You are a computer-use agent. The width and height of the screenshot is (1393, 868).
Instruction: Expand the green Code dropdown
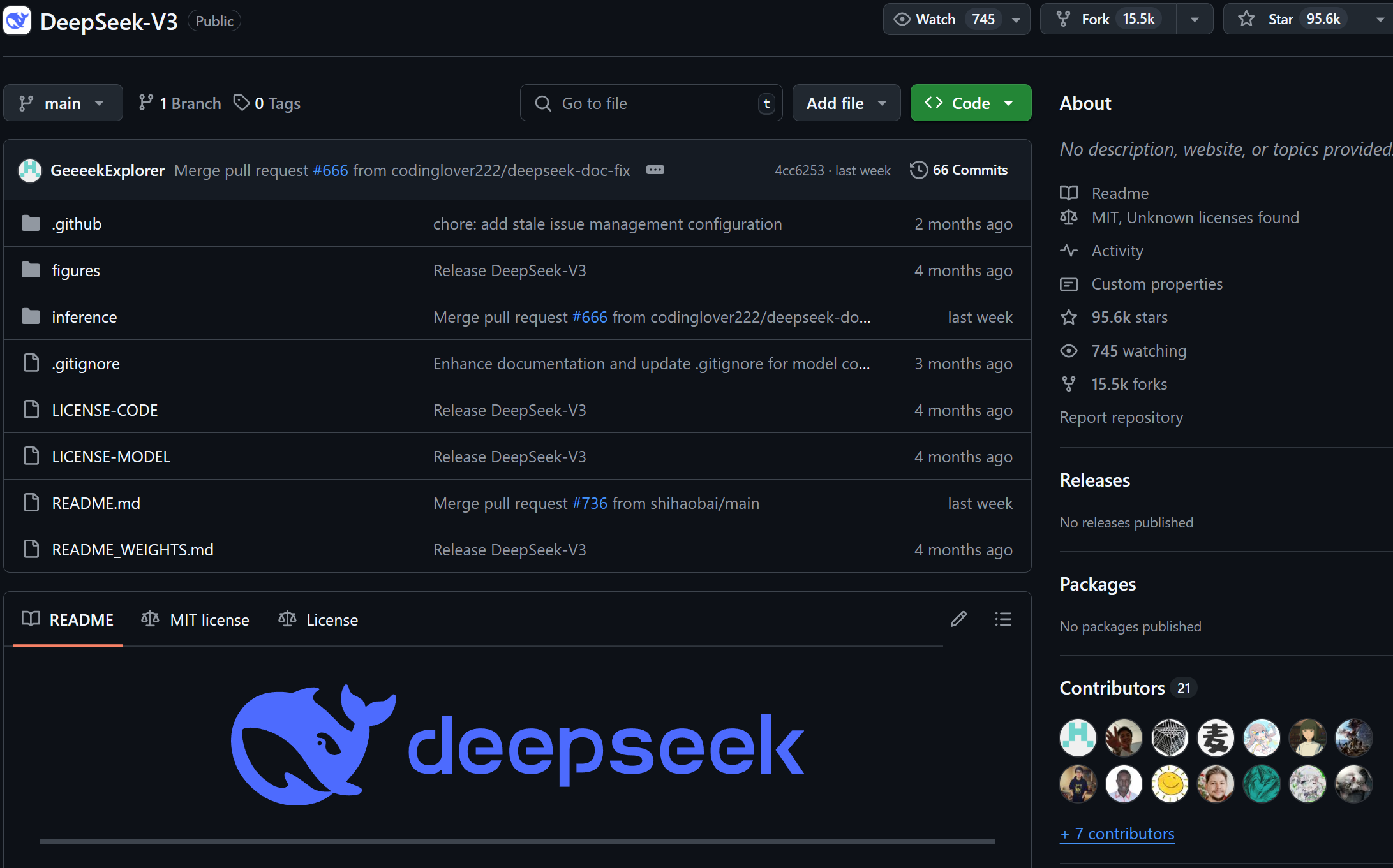[970, 103]
